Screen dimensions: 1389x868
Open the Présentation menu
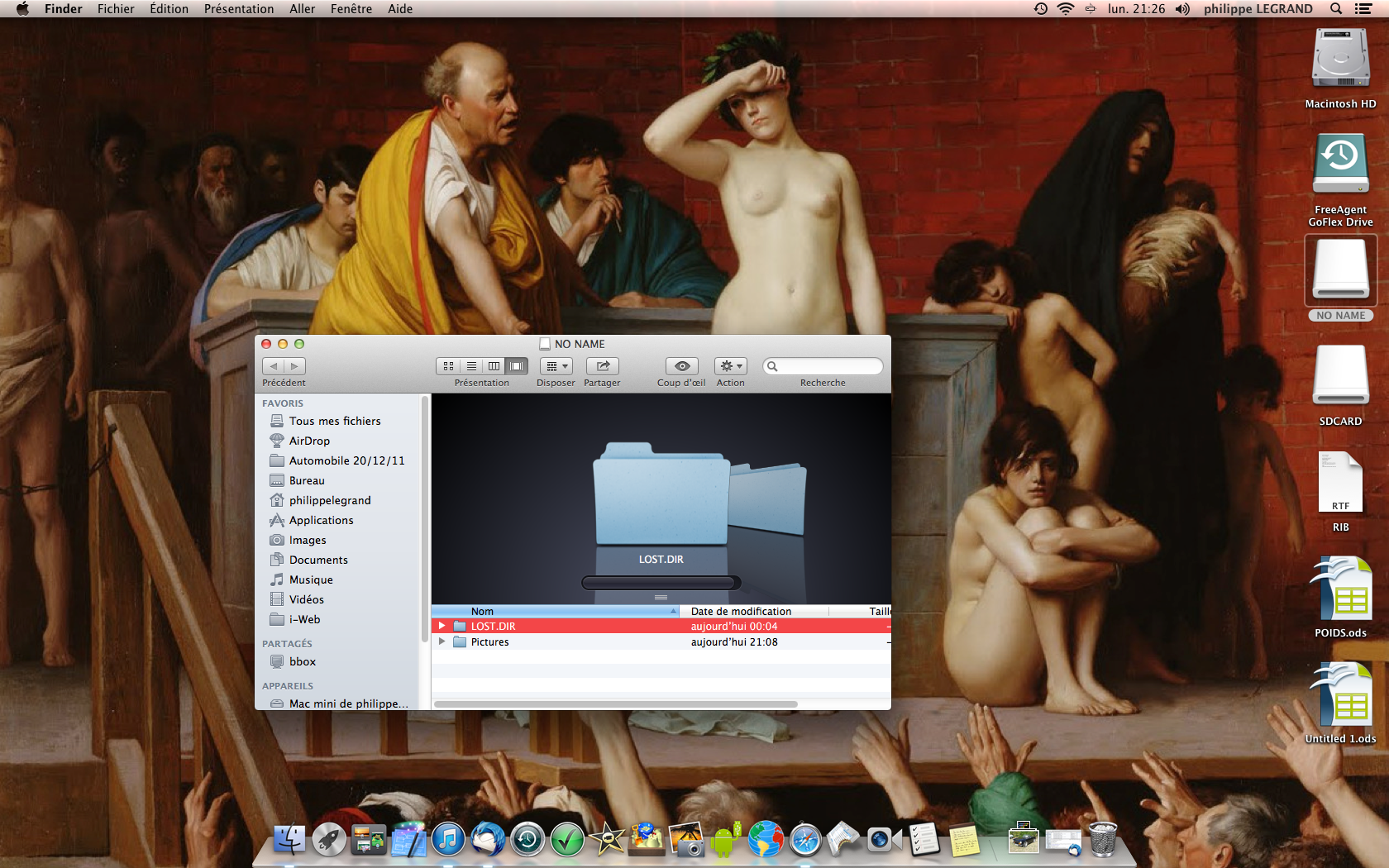239,9
